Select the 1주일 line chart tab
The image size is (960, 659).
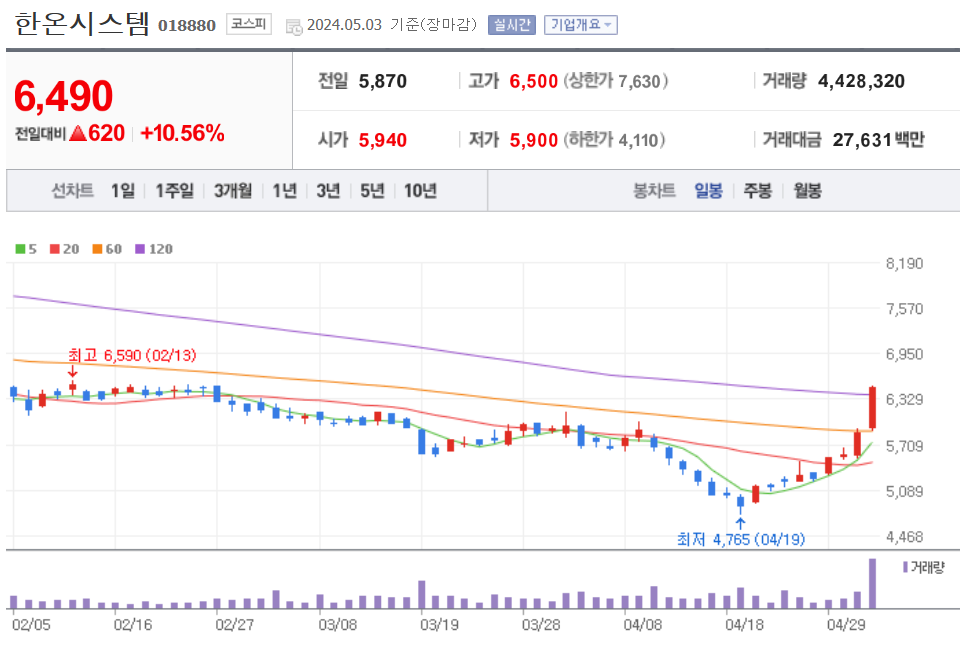174,191
